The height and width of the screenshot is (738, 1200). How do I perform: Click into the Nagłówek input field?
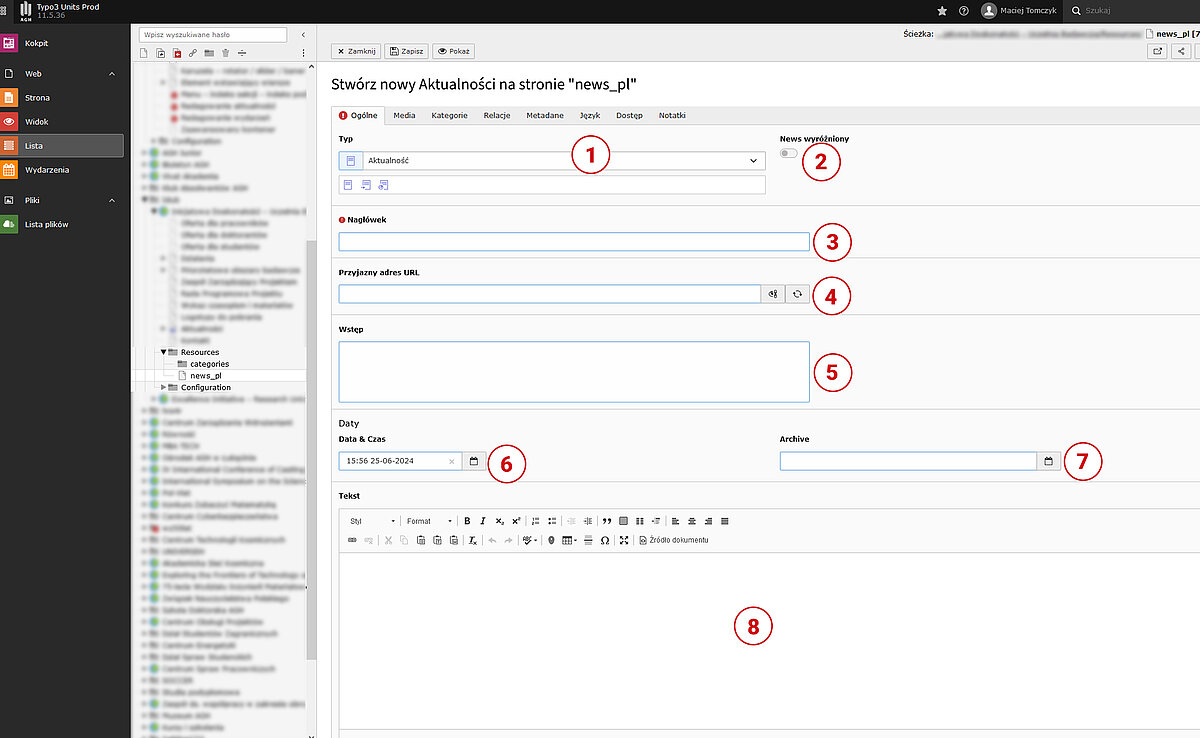pos(573,241)
